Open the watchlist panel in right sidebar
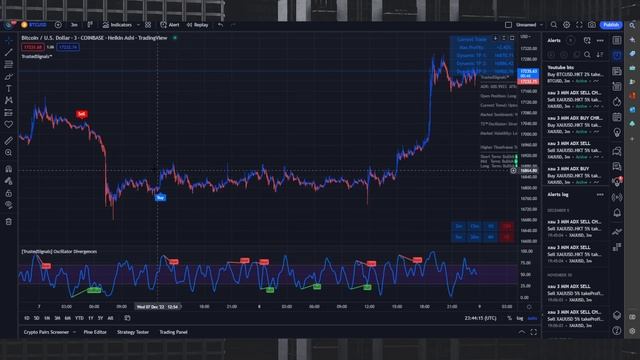This screenshot has height=360, width=640. (x=617, y=40)
